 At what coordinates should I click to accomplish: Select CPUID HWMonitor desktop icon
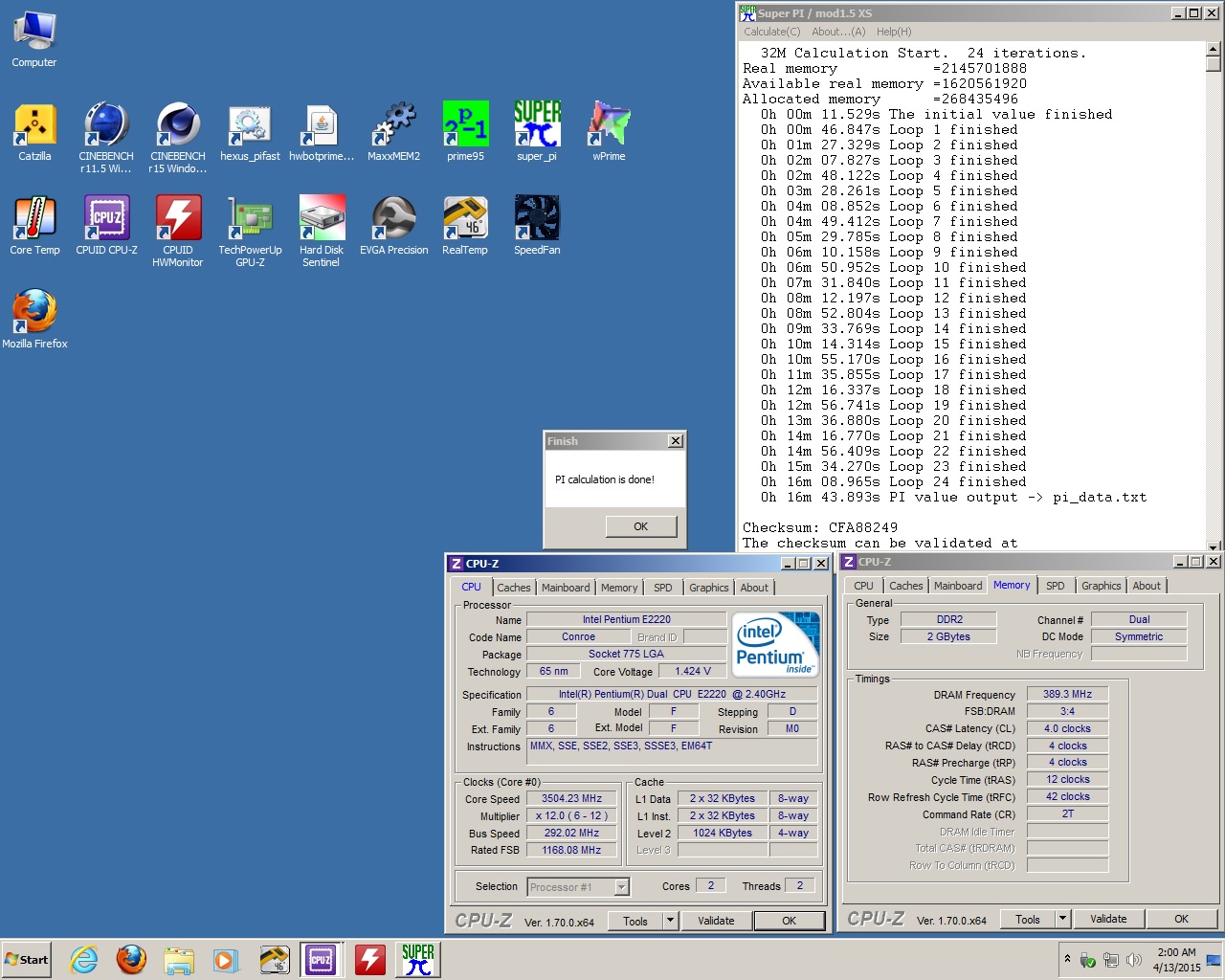pyautogui.click(x=178, y=232)
